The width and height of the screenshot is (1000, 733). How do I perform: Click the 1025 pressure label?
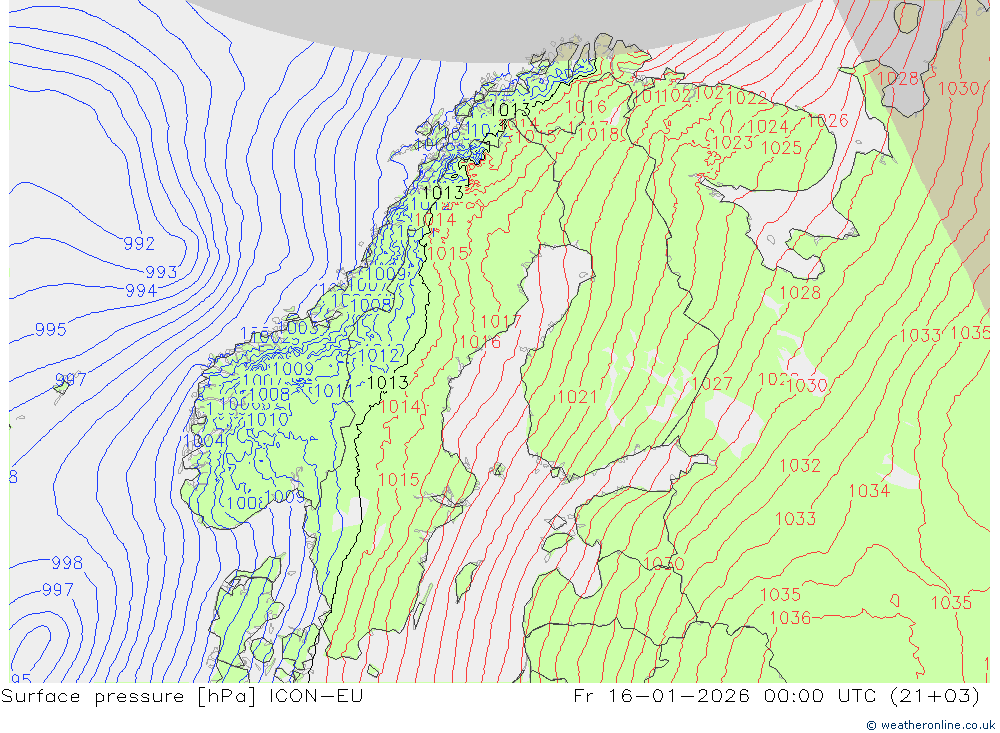tap(781, 148)
